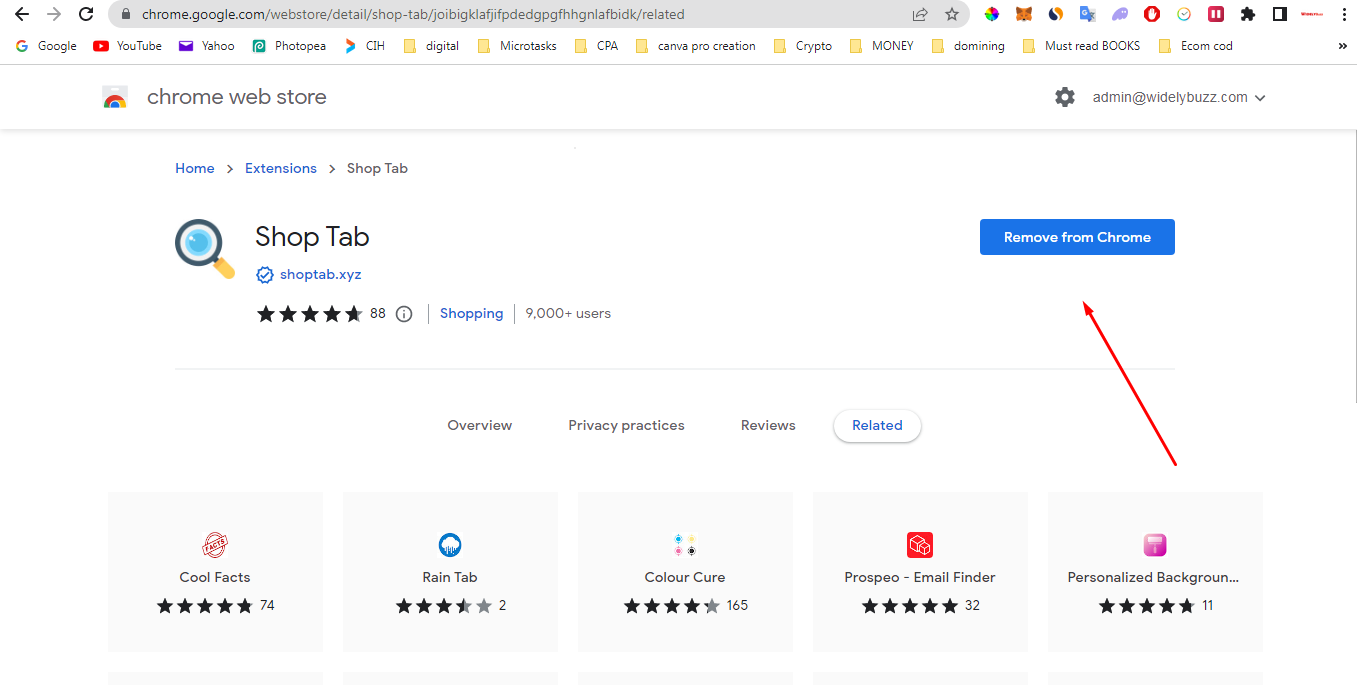
Task: Click the Shop Tab magnifier icon
Action: (205, 248)
